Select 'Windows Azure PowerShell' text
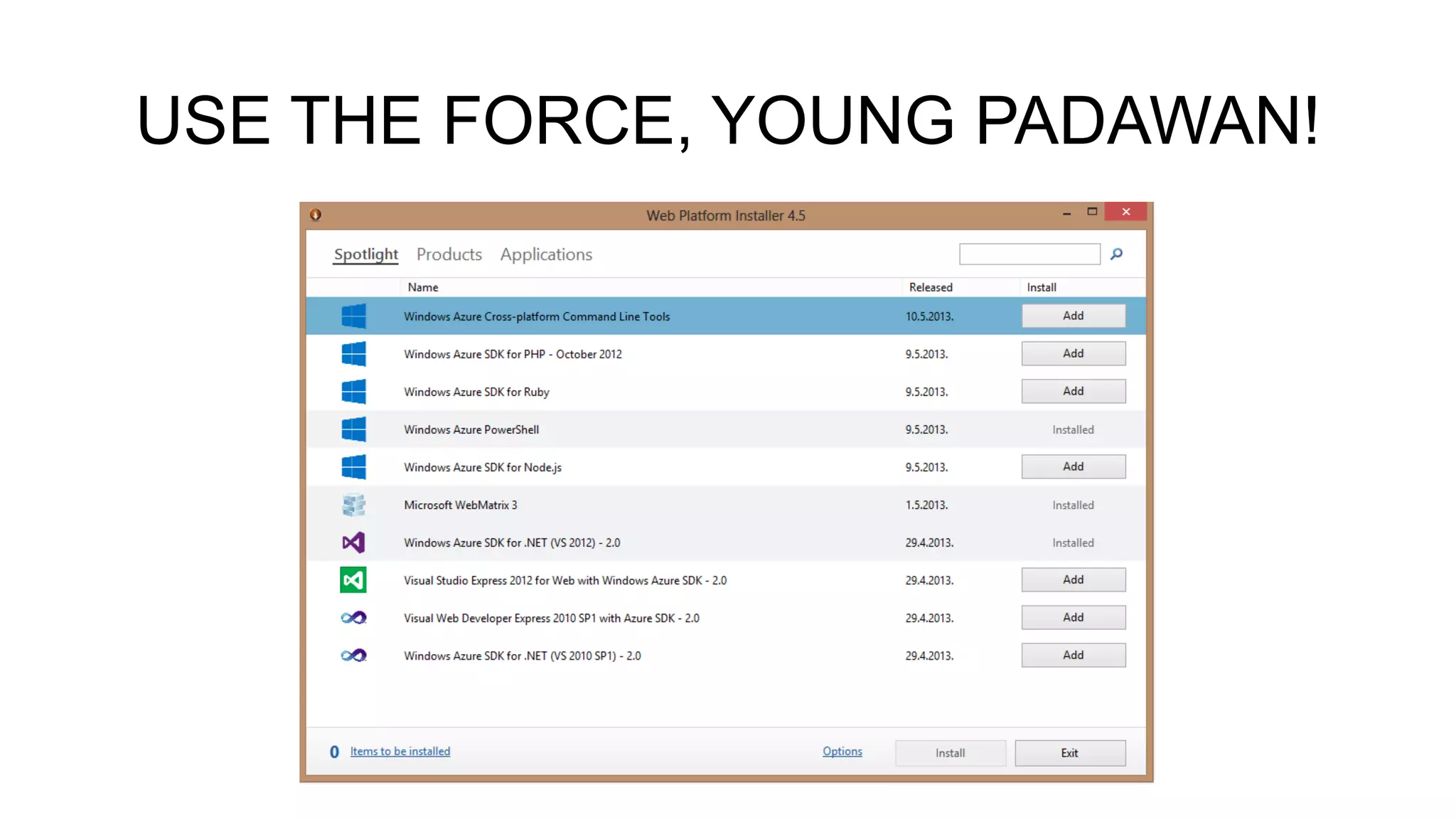The image size is (1456, 819). 471,429
